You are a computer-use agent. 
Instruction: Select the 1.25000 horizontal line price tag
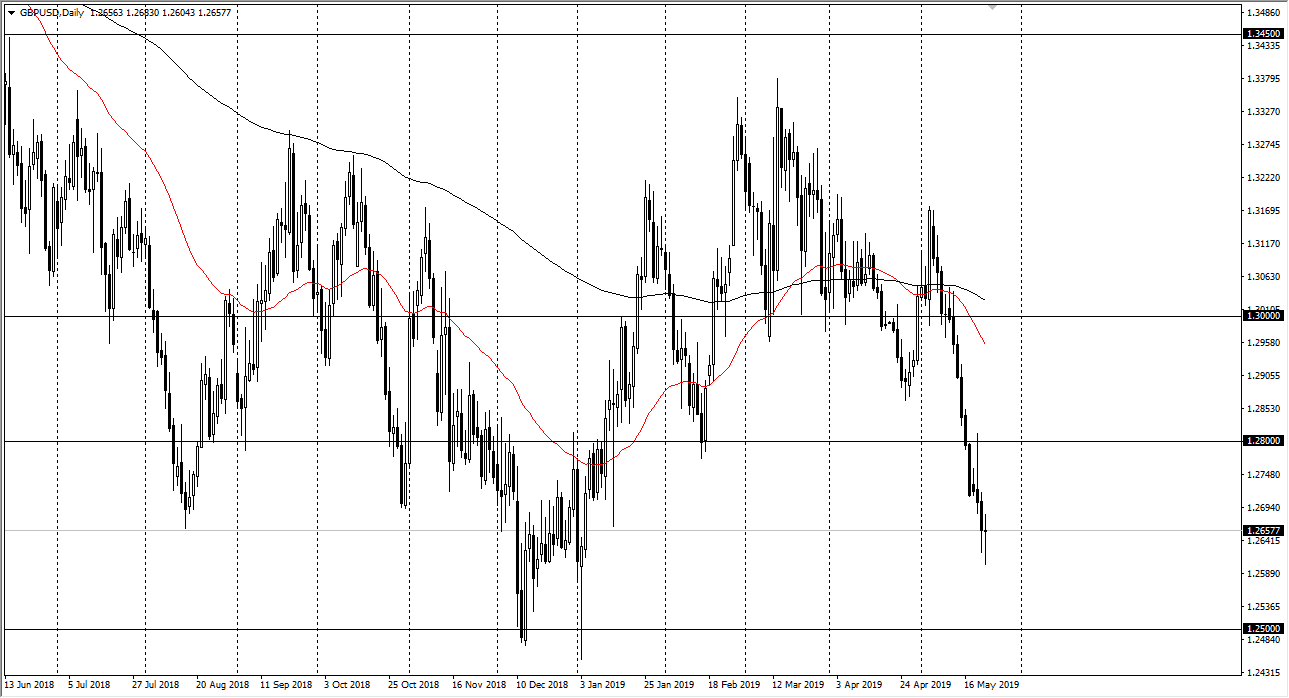click(x=1264, y=629)
